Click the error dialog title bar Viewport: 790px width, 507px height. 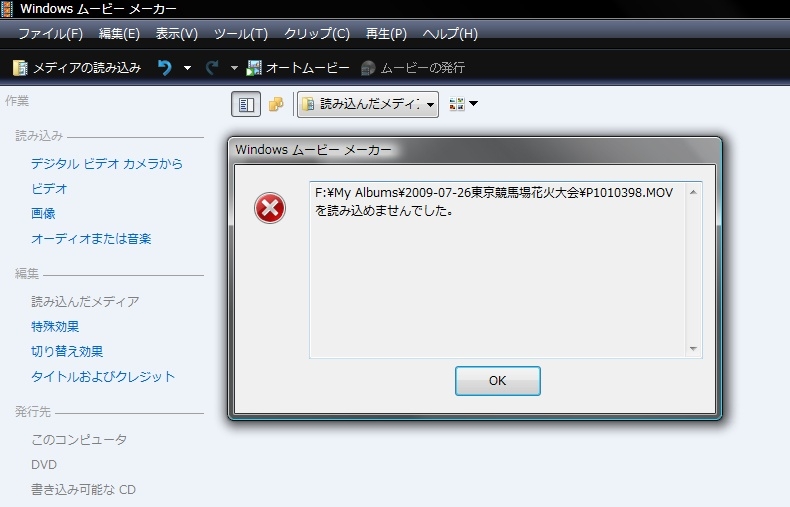tap(475, 150)
